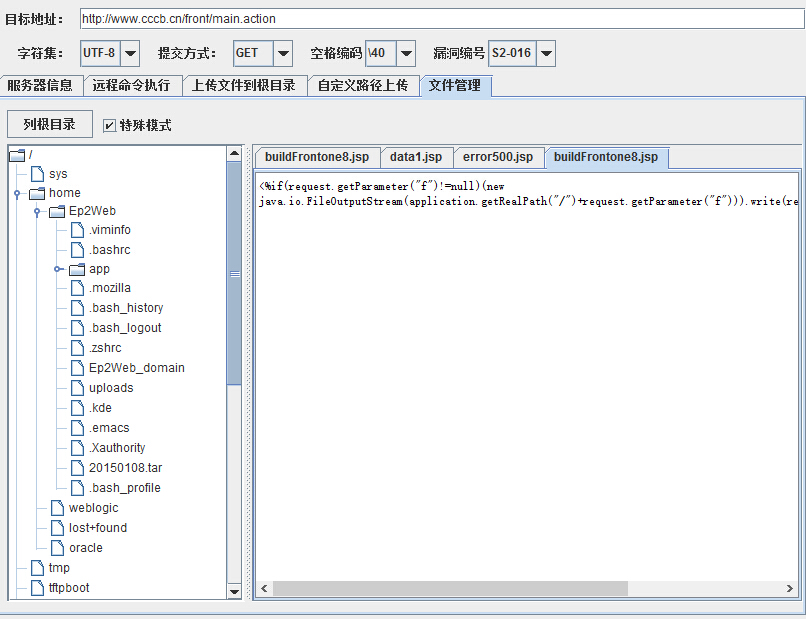806x619 pixels.
Task: Select the uploads entry label
Action: point(111,388)
